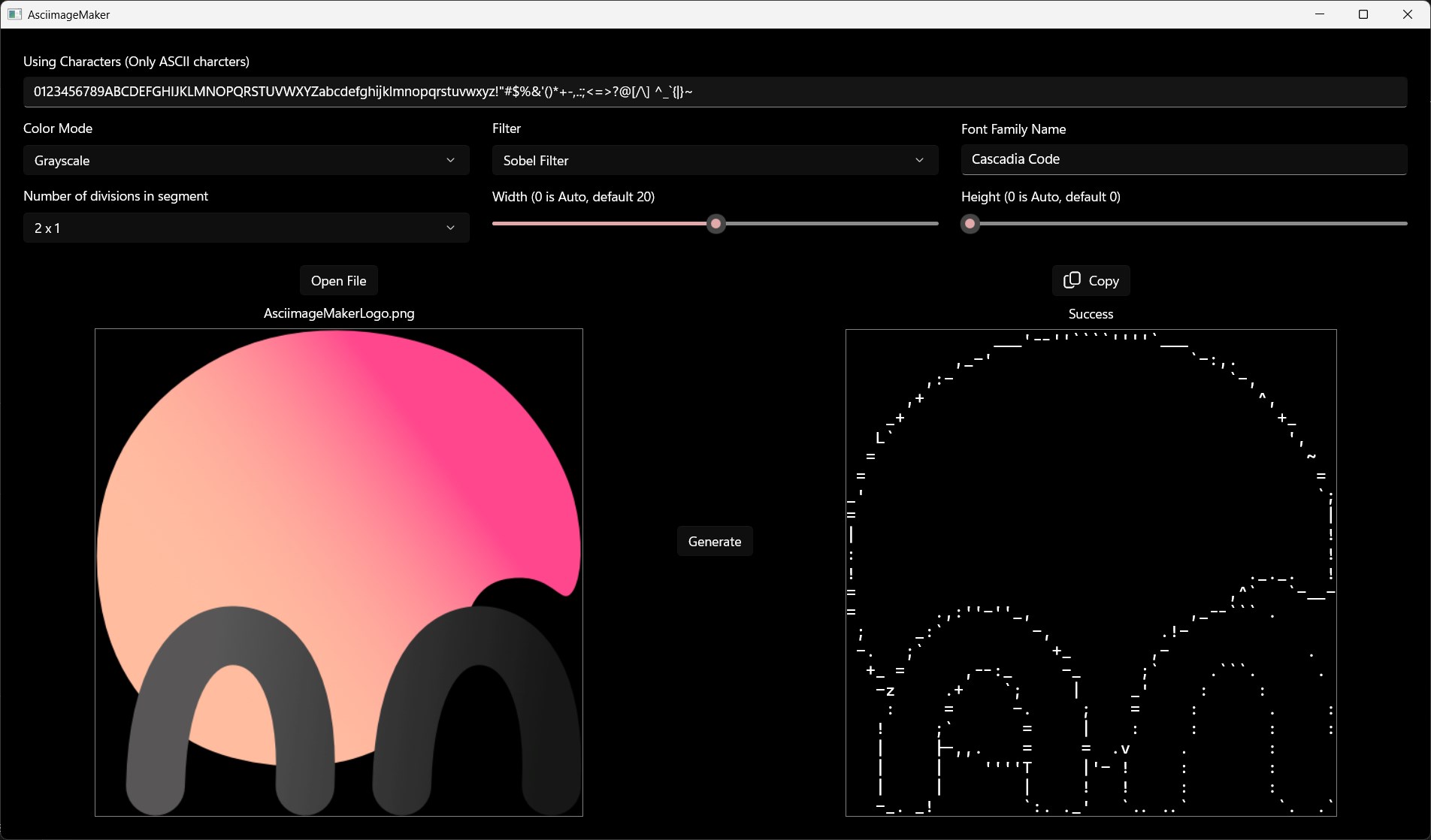Click the Using Characters label
Viewport: 1431px width, 840px height.
(x=136, y=62)
